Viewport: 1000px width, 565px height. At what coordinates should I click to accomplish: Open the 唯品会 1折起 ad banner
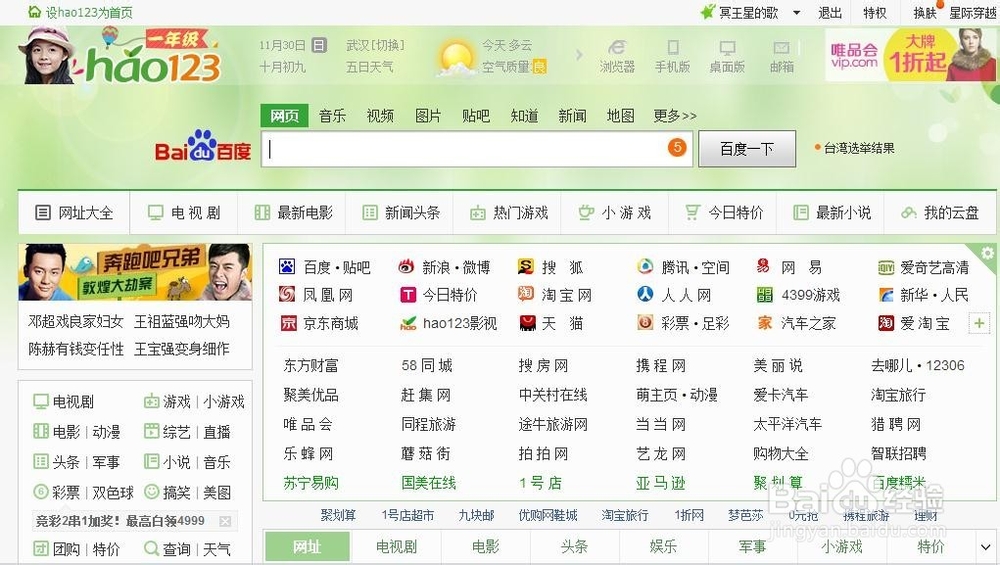pyautogui.click(x=910, y=55)
